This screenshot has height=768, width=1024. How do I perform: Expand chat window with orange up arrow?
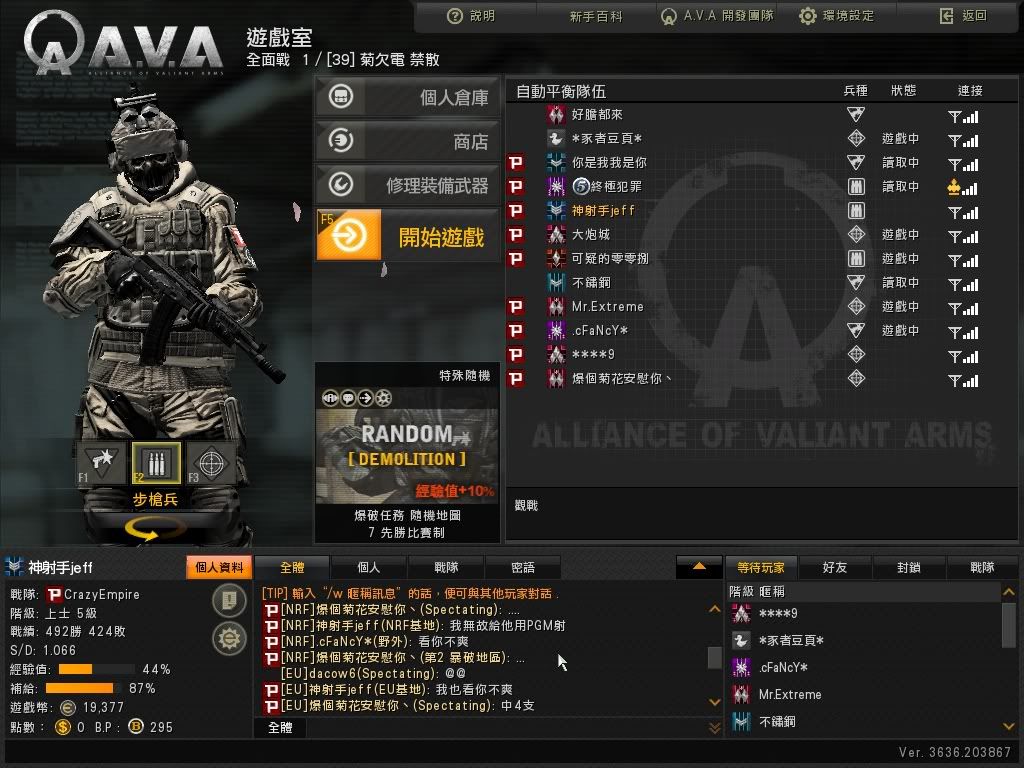pyautogui.click(x=699, y=567)
